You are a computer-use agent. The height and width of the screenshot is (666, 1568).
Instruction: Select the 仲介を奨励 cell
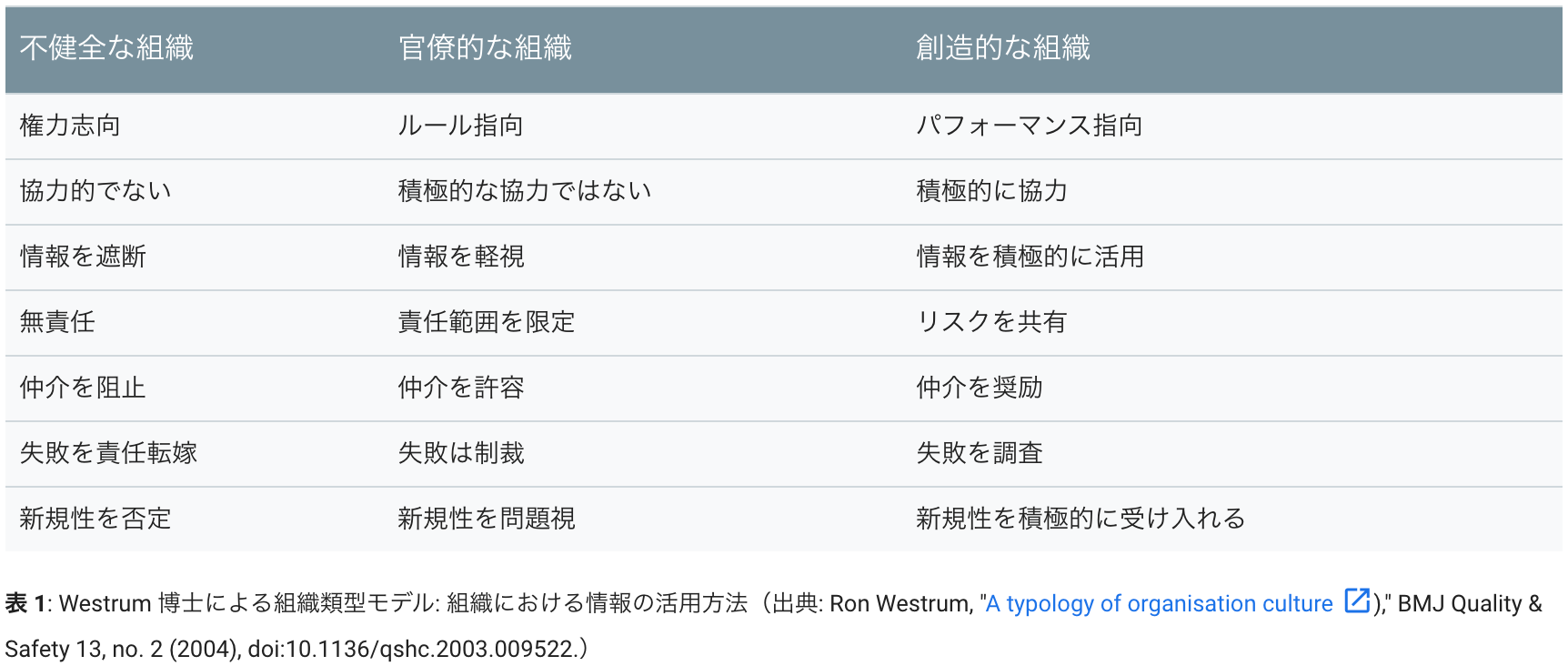1231,388
